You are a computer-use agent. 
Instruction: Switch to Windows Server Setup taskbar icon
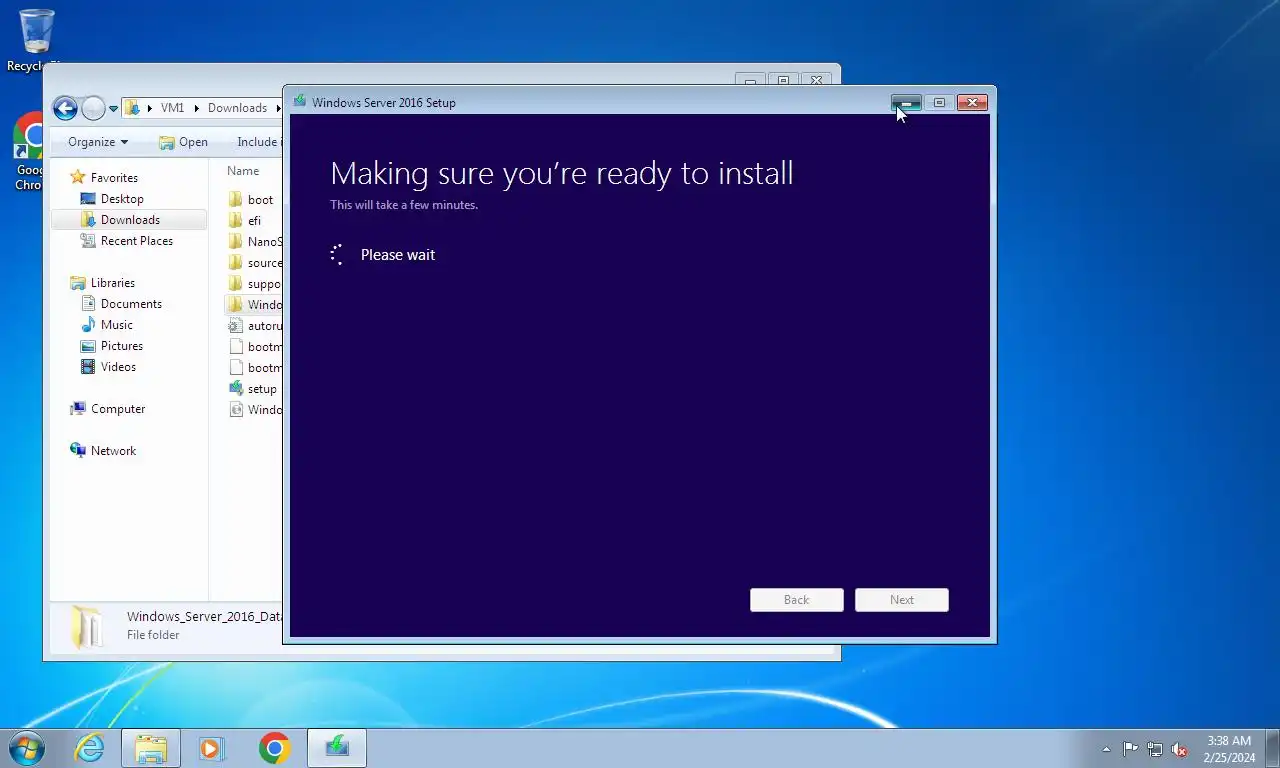click(337, 748)
